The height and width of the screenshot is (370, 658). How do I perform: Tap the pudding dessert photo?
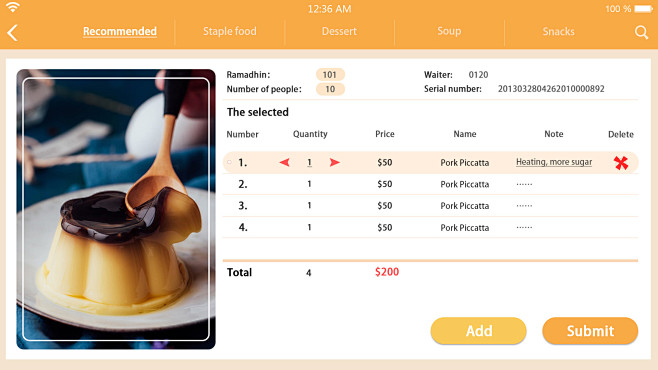pyautogui.click(x=116, y=209)
